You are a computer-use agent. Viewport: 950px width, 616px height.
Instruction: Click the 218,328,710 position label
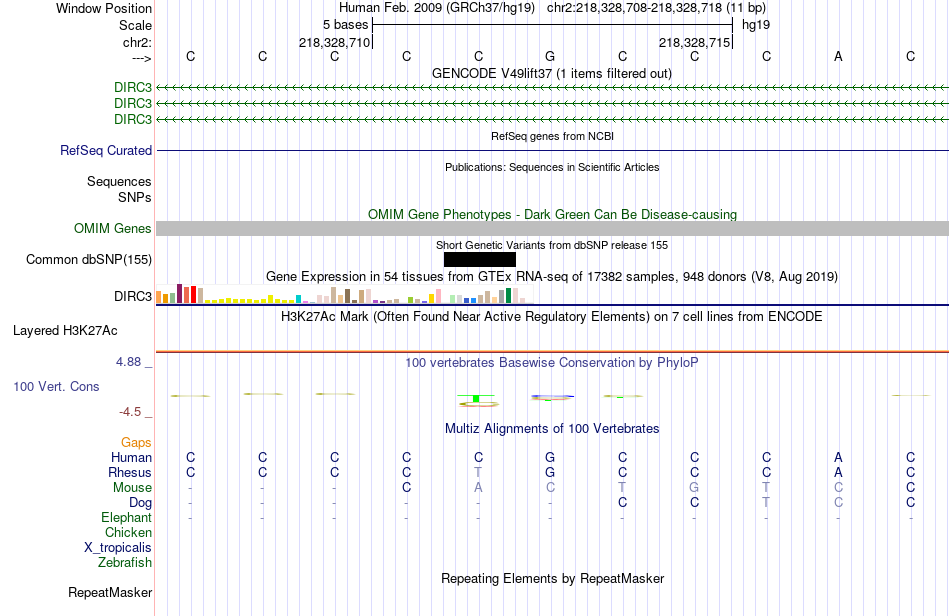tap(334, 42)
